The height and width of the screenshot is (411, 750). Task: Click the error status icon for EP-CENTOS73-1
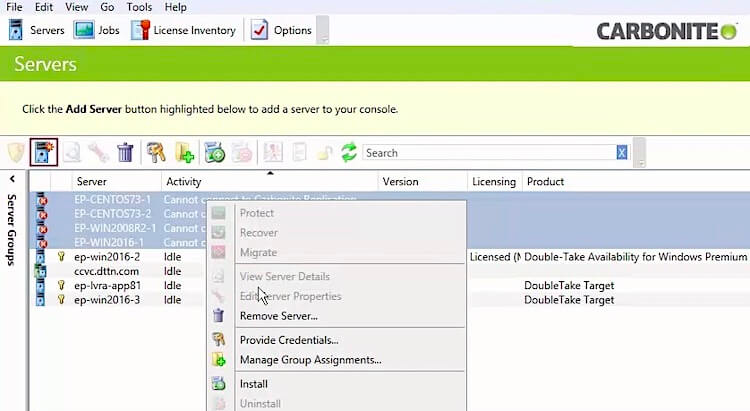43,200
